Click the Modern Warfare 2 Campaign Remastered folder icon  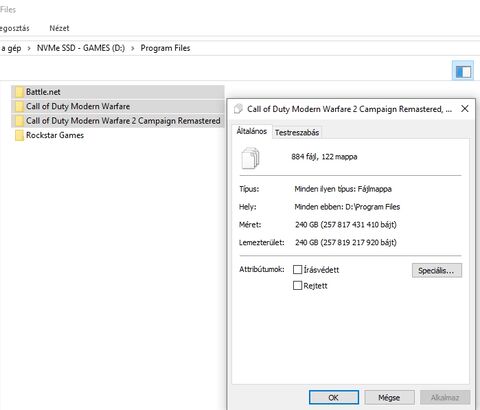[x=19, y=121]
